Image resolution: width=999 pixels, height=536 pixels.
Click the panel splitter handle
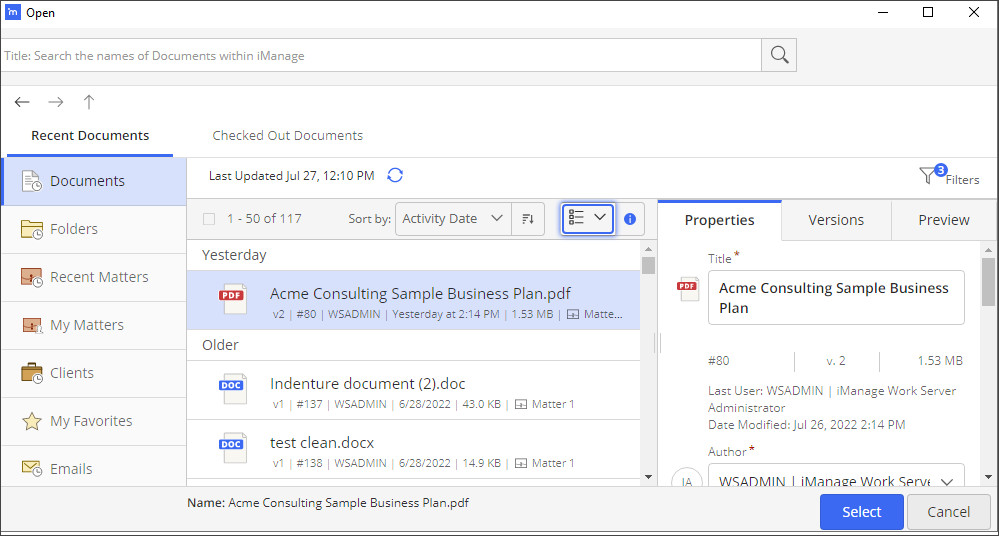tap(658, 343)
